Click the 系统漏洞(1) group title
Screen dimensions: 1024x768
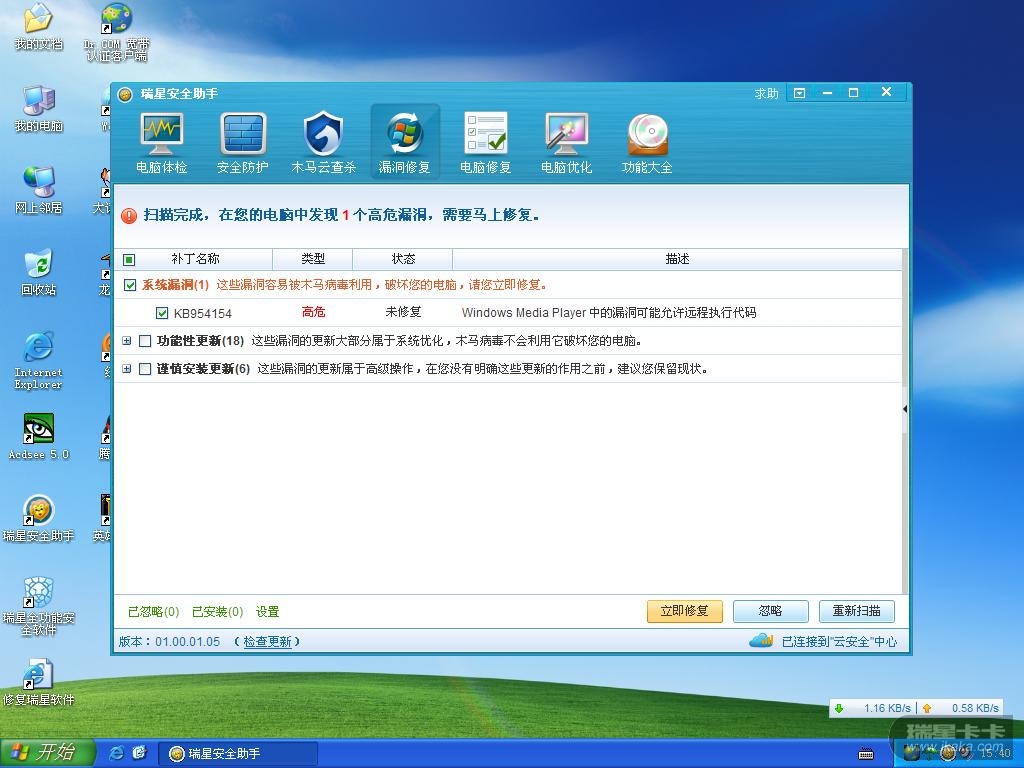(175, 285)
